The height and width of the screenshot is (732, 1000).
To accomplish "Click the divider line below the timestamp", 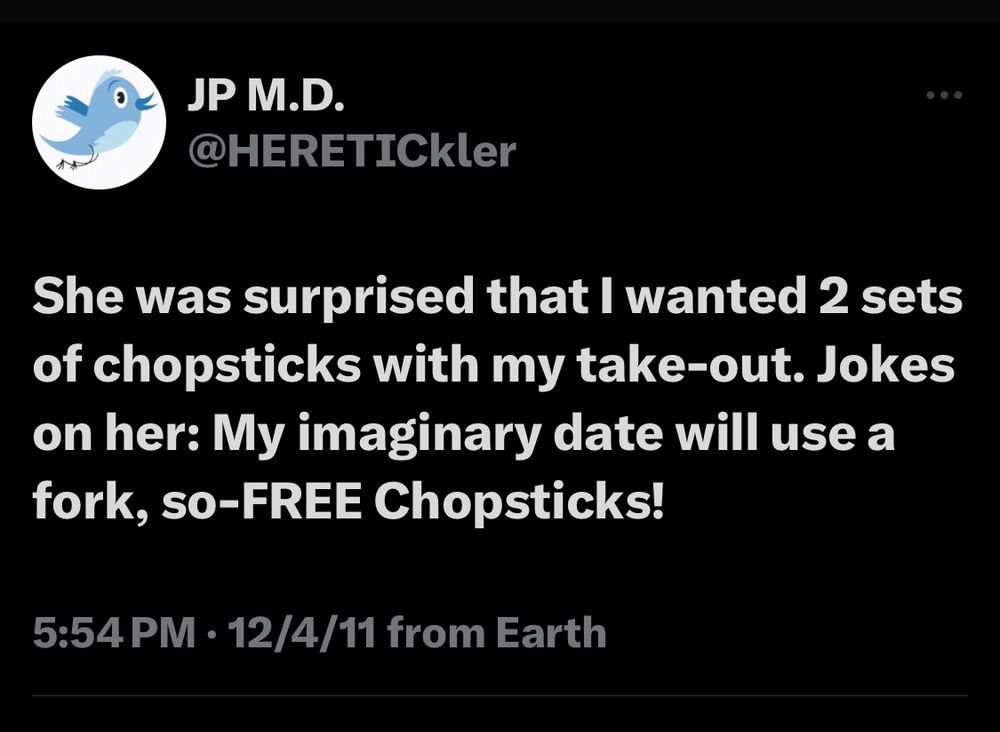I will click(x=500, y=695).
